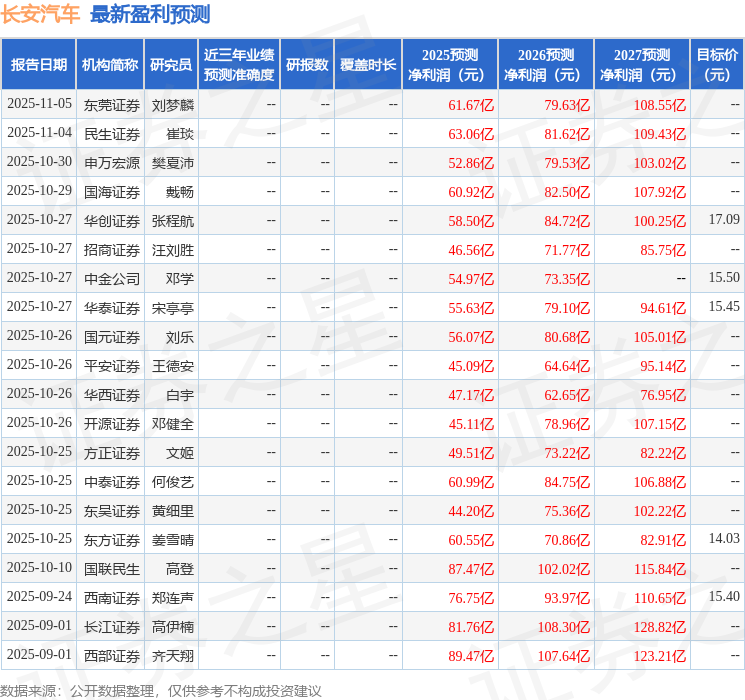The height and width of the screenshot is (700, 745).
Task: Select analyst 王德安
Action: 173,366
